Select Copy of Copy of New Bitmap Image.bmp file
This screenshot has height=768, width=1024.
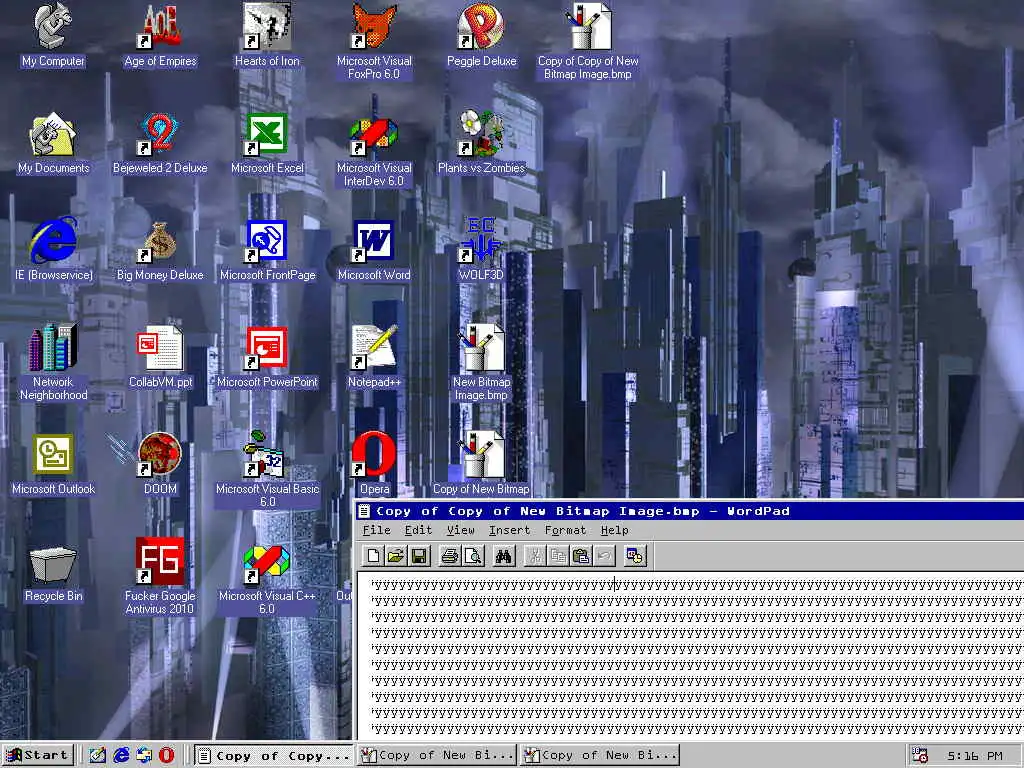[588, 42]
